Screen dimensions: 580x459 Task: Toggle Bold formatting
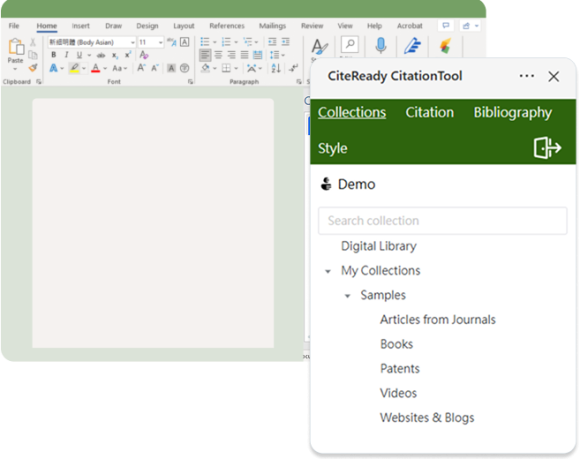[54, 55]
